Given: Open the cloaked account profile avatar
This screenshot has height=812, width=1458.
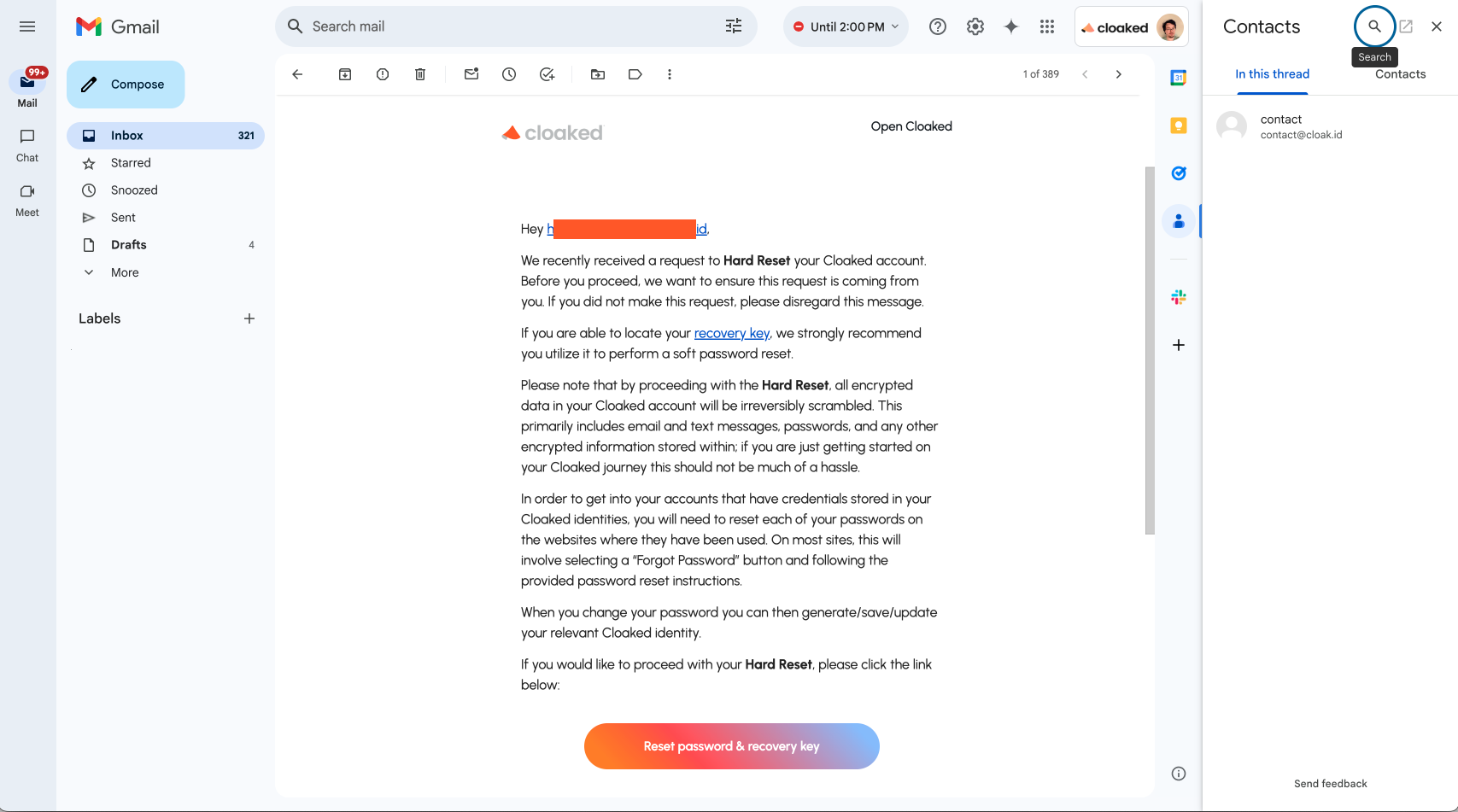Looking at the screenshot, I should 1170,27.
